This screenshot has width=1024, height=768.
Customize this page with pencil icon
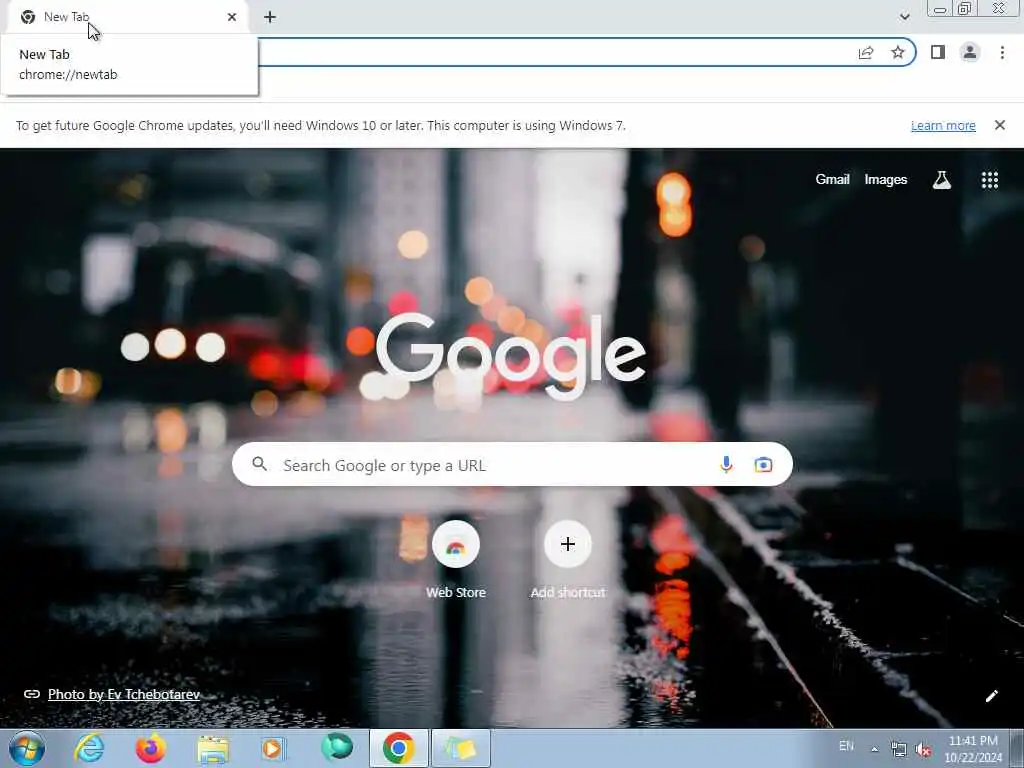[x=991, y=696]
